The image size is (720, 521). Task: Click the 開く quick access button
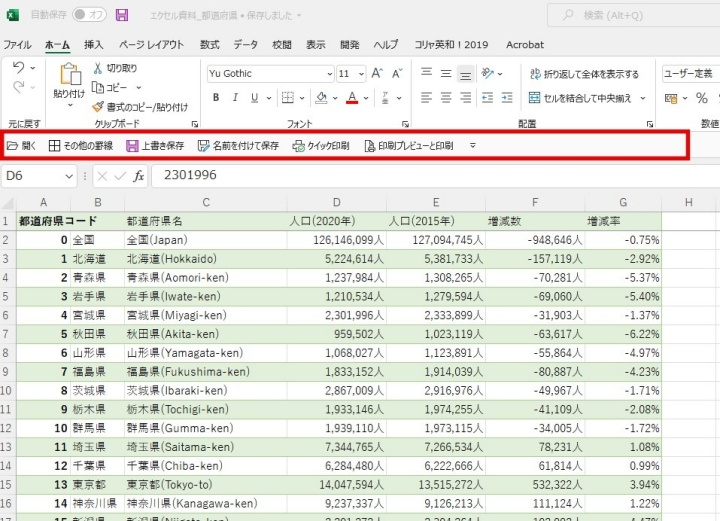(21, 146)
